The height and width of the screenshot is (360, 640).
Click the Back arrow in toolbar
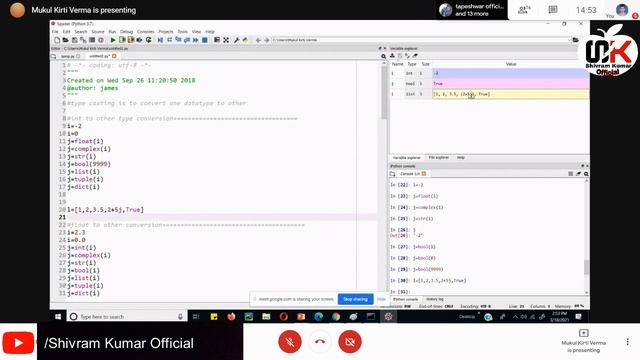point(258,40)
